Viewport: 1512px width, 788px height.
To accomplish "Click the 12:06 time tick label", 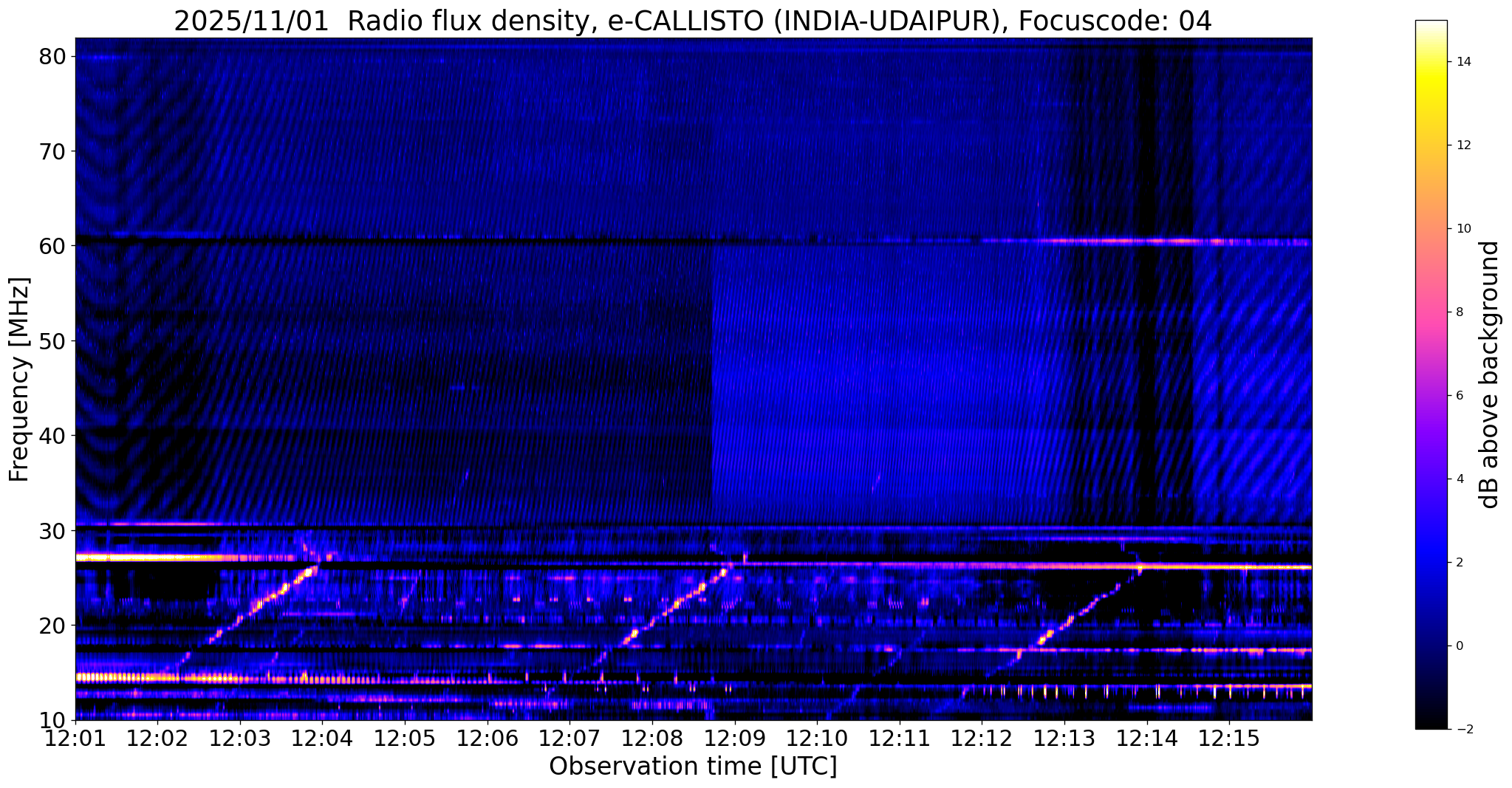I will (488, 739).
